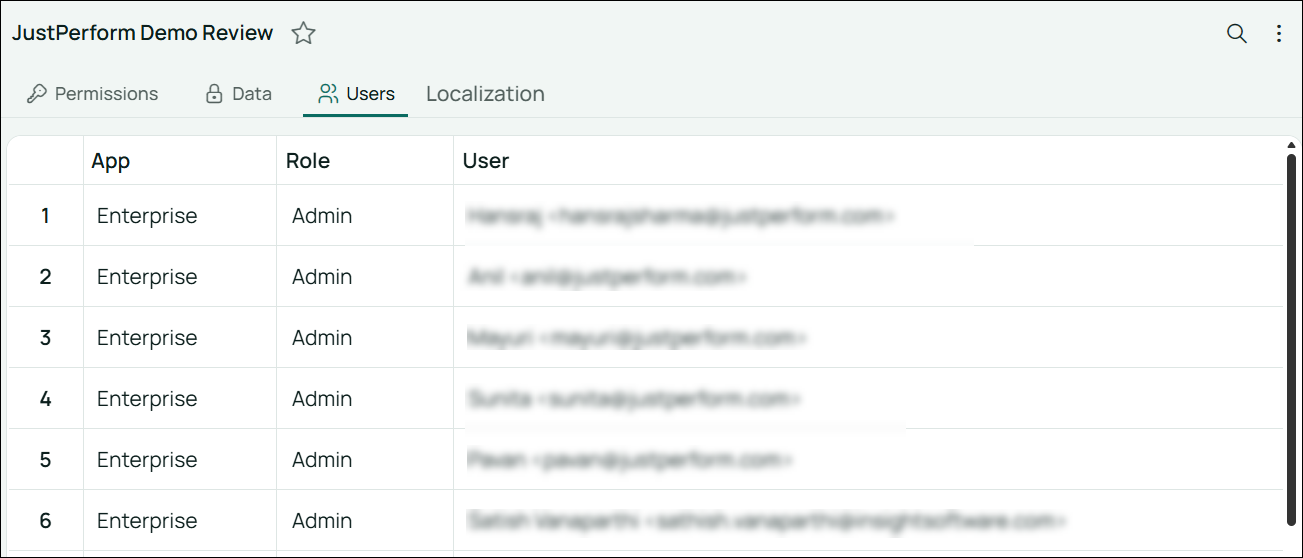Screen dimensions: 1303x558
Task: Click Admin role cell in row 6
Action: coord(365,521)
